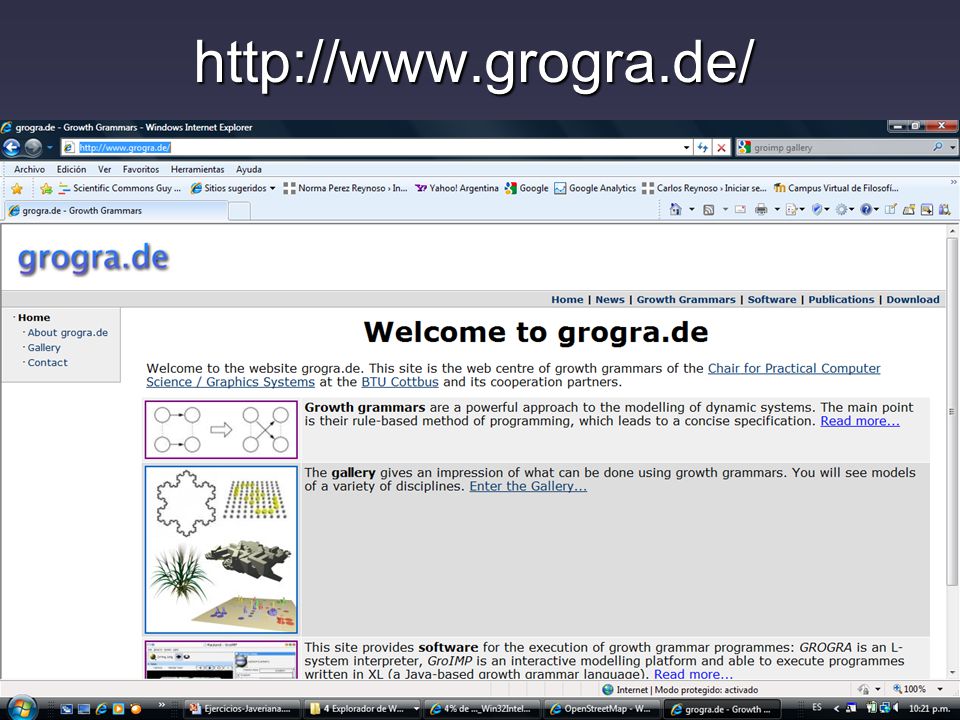The image size is (960, 720).
Task: Click the binoculars icon at command bar end
Action: [945, 209]
